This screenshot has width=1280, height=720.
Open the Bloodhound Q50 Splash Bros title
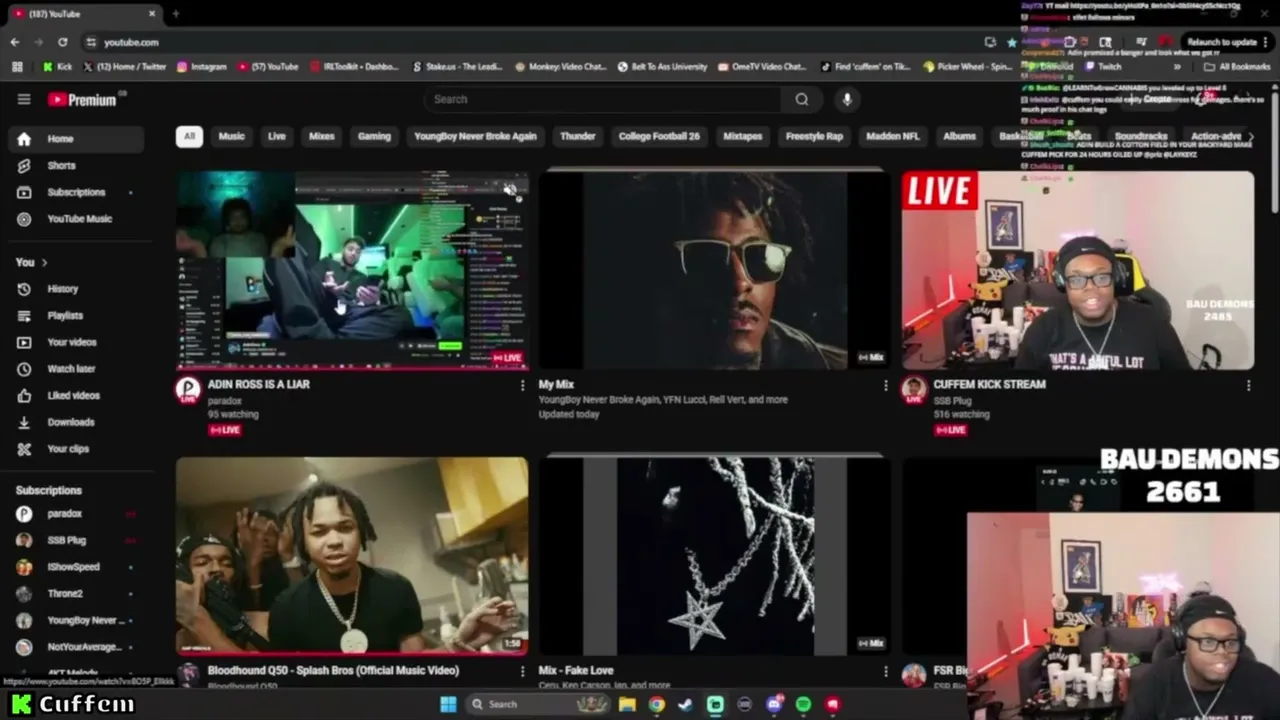click(x=333, y=671)
